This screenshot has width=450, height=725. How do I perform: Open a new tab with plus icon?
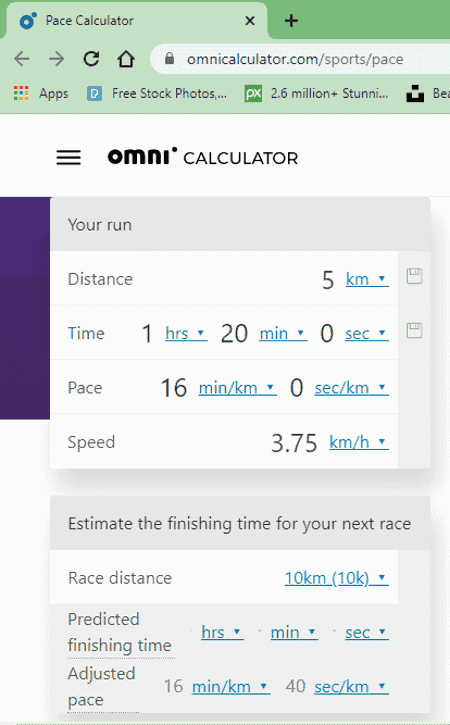click(x=291, y=21)
